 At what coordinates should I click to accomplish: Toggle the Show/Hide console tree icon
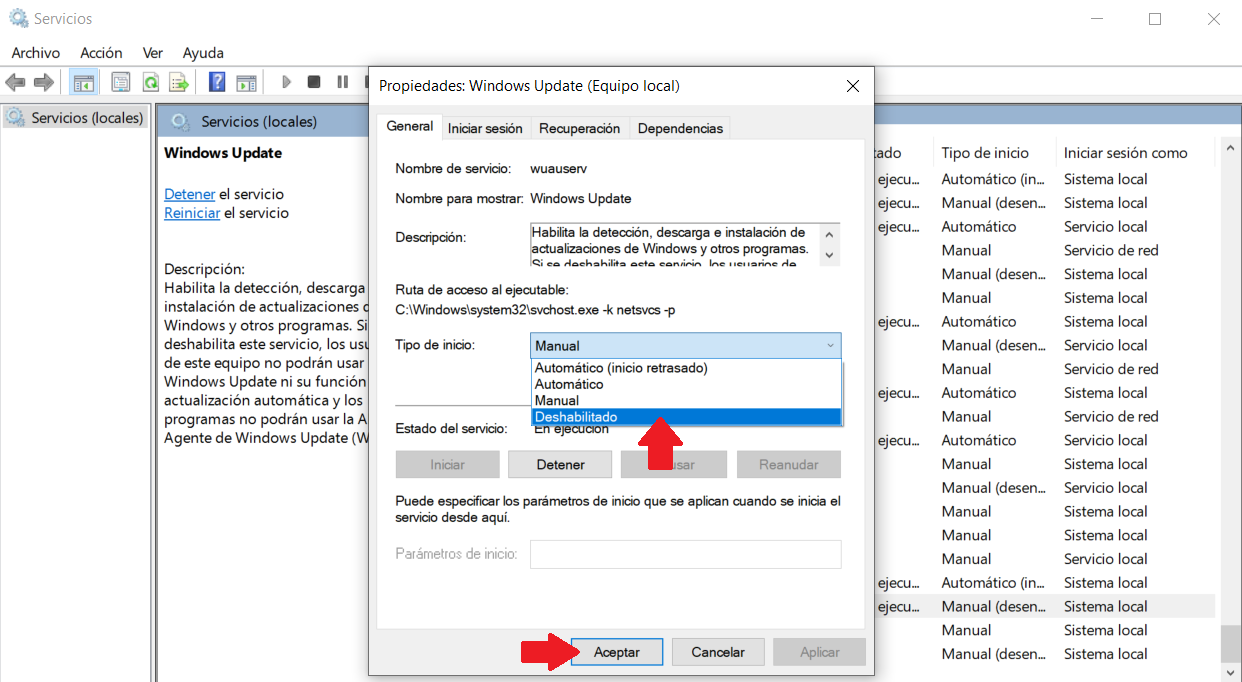[84, 81]
